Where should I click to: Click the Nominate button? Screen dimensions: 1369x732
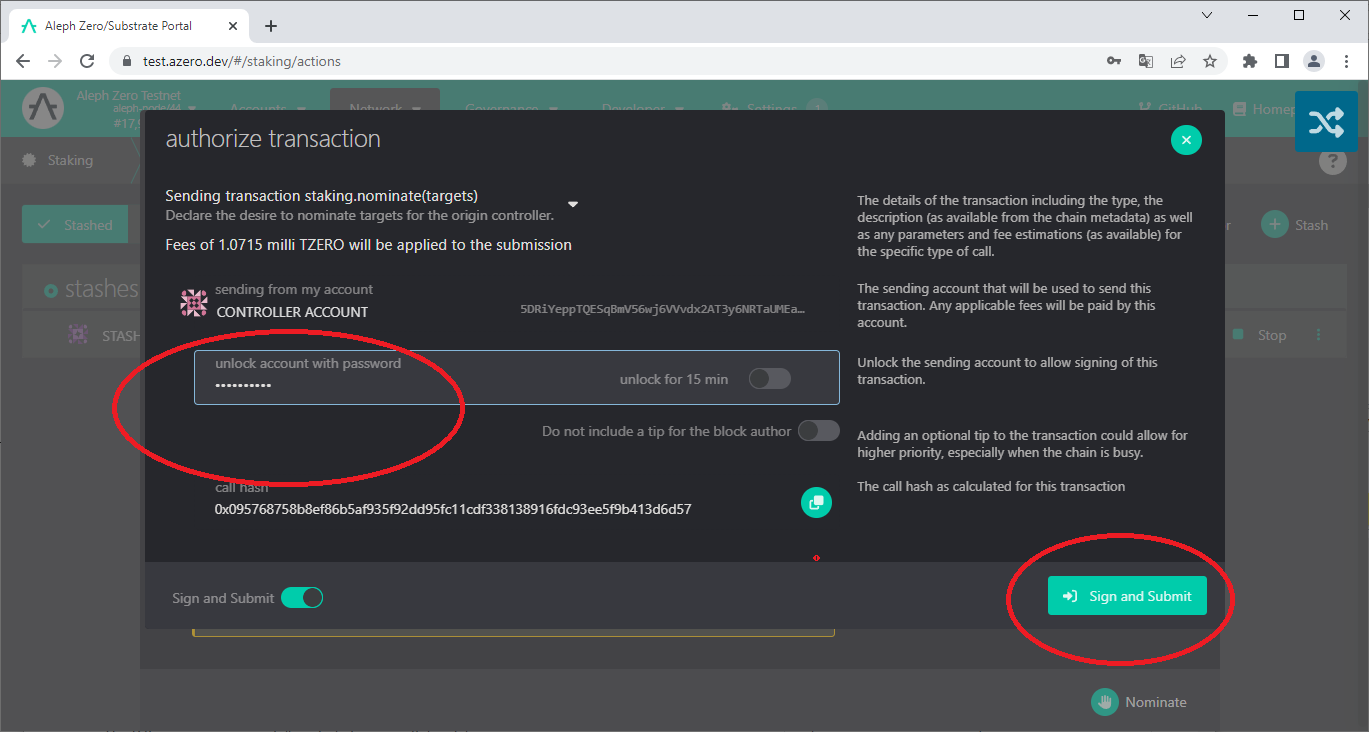click(x=1139, y=702)
